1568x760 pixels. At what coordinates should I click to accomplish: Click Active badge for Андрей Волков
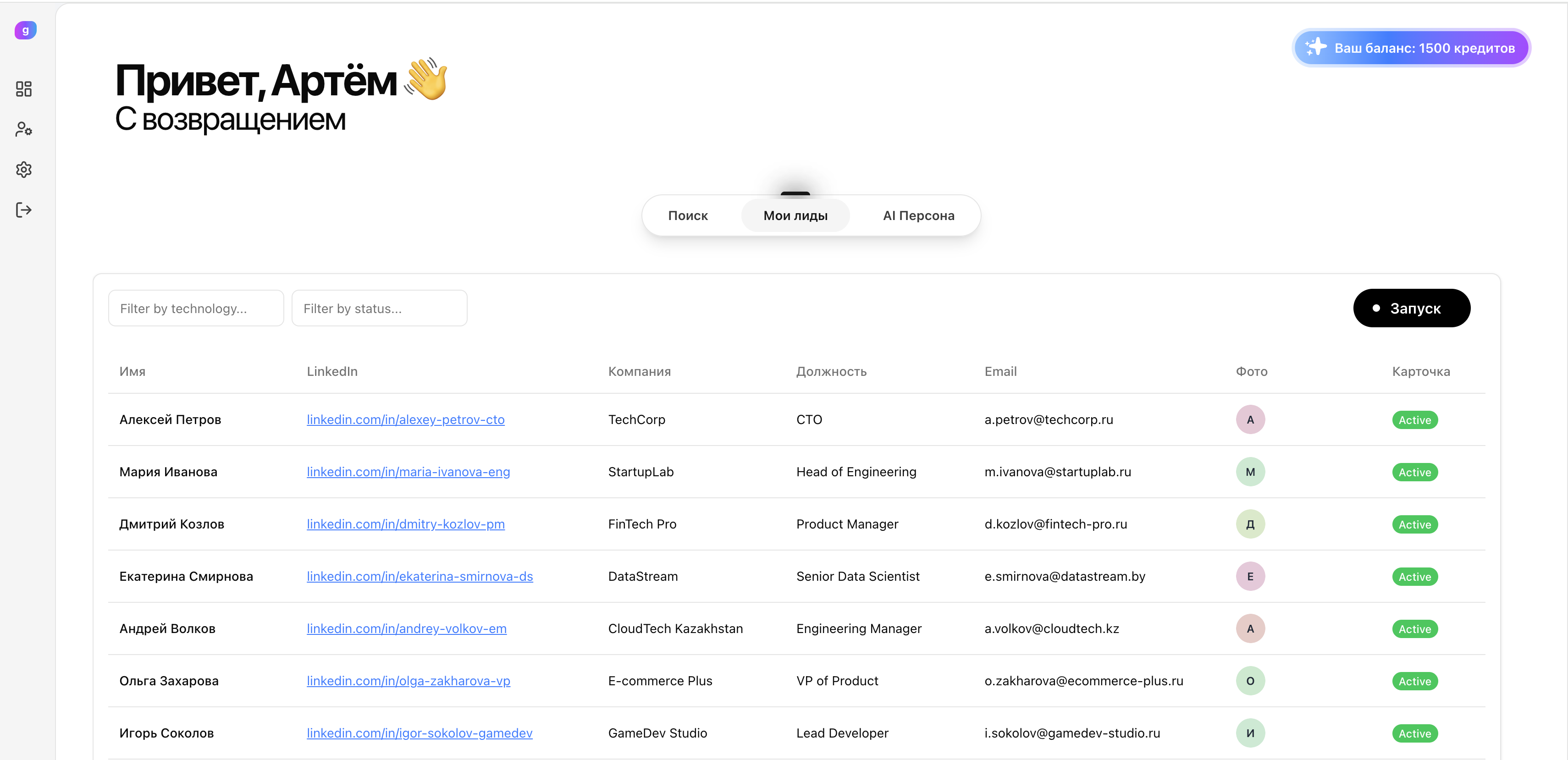1414,629
